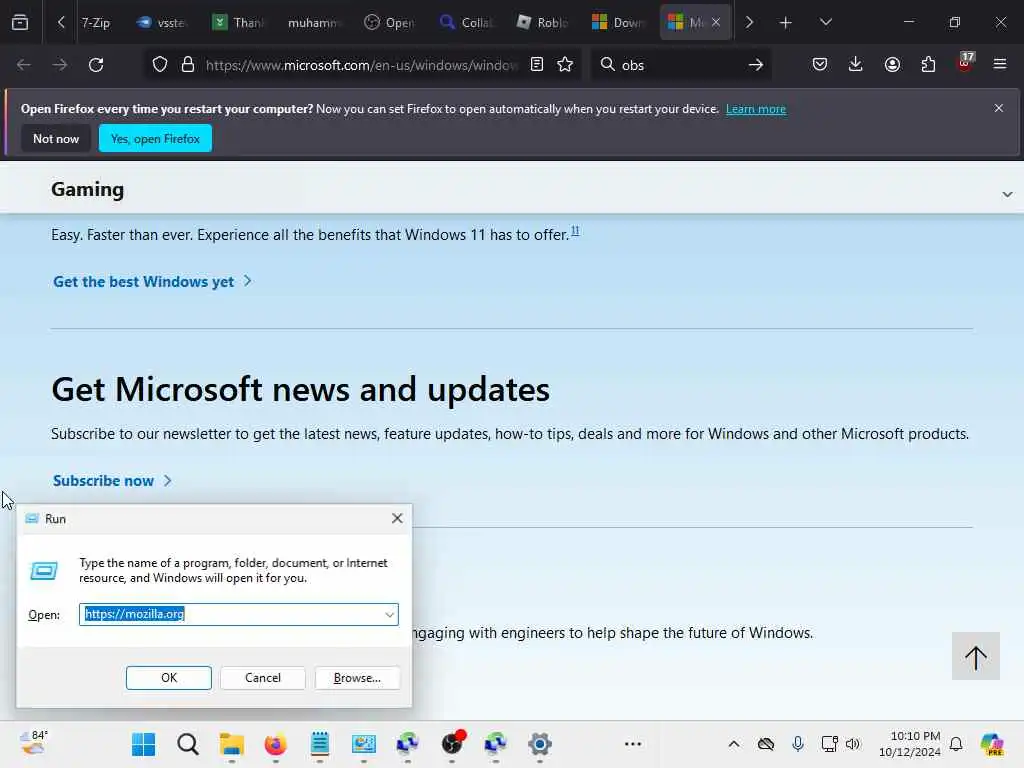1024x768 pixels.
Task: Open the Firefox account icon
Action: pyautogui.click(x=892, y=65)
